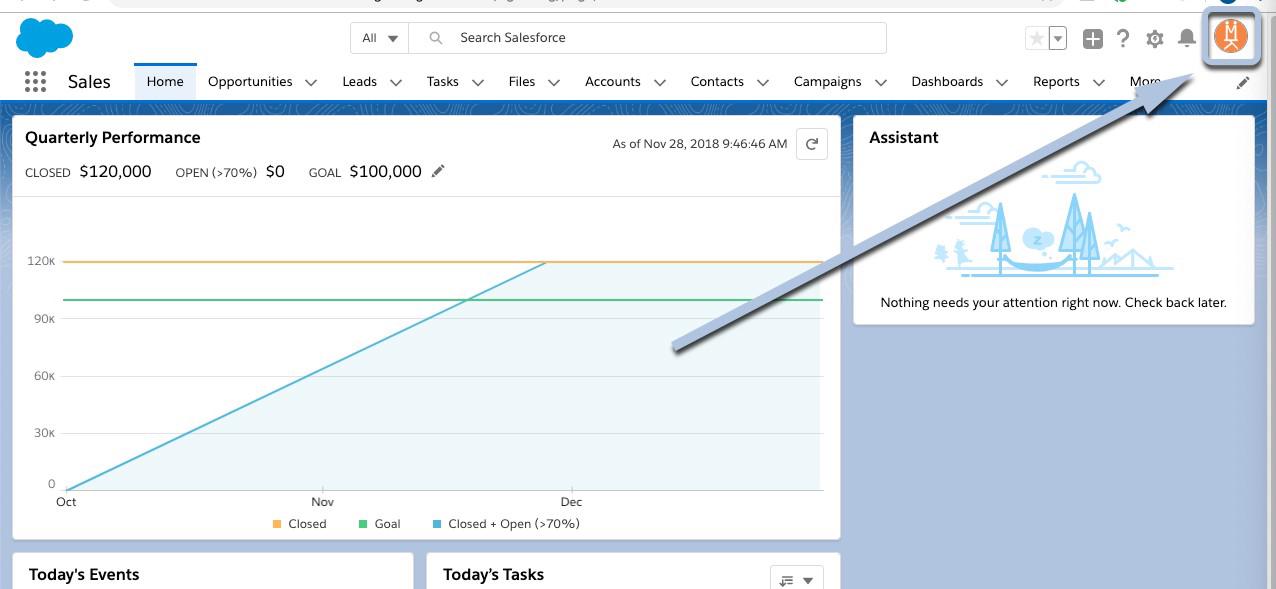Open the Notifications bell
This screenshot has width=1276, height=589.
[1187, 39]
